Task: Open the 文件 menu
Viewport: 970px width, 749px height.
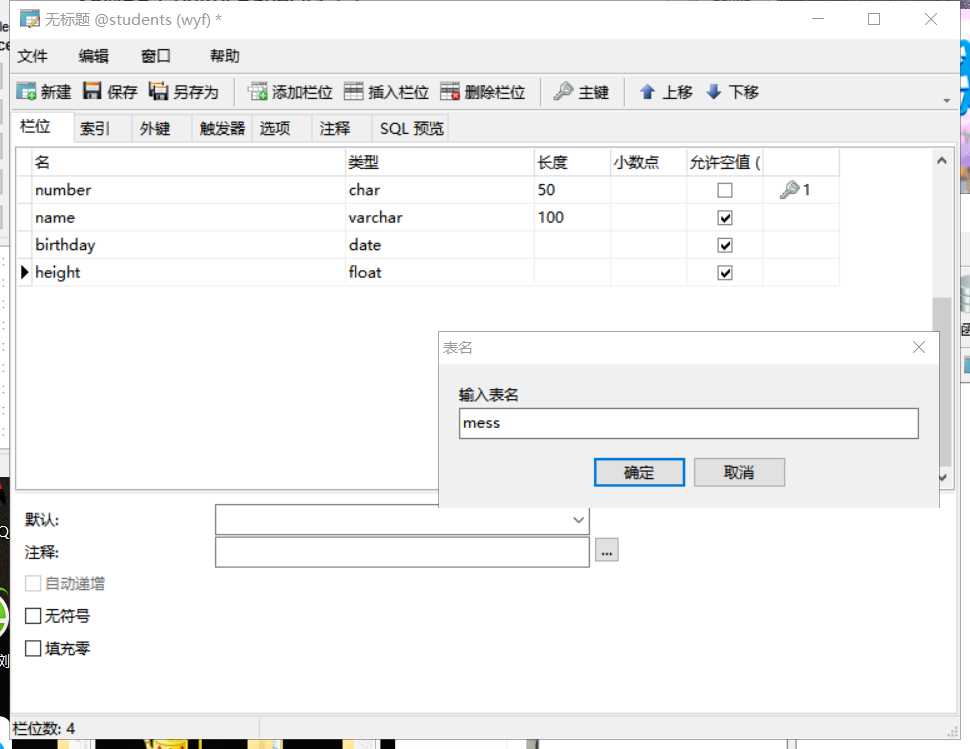Action: pos(33,55)
